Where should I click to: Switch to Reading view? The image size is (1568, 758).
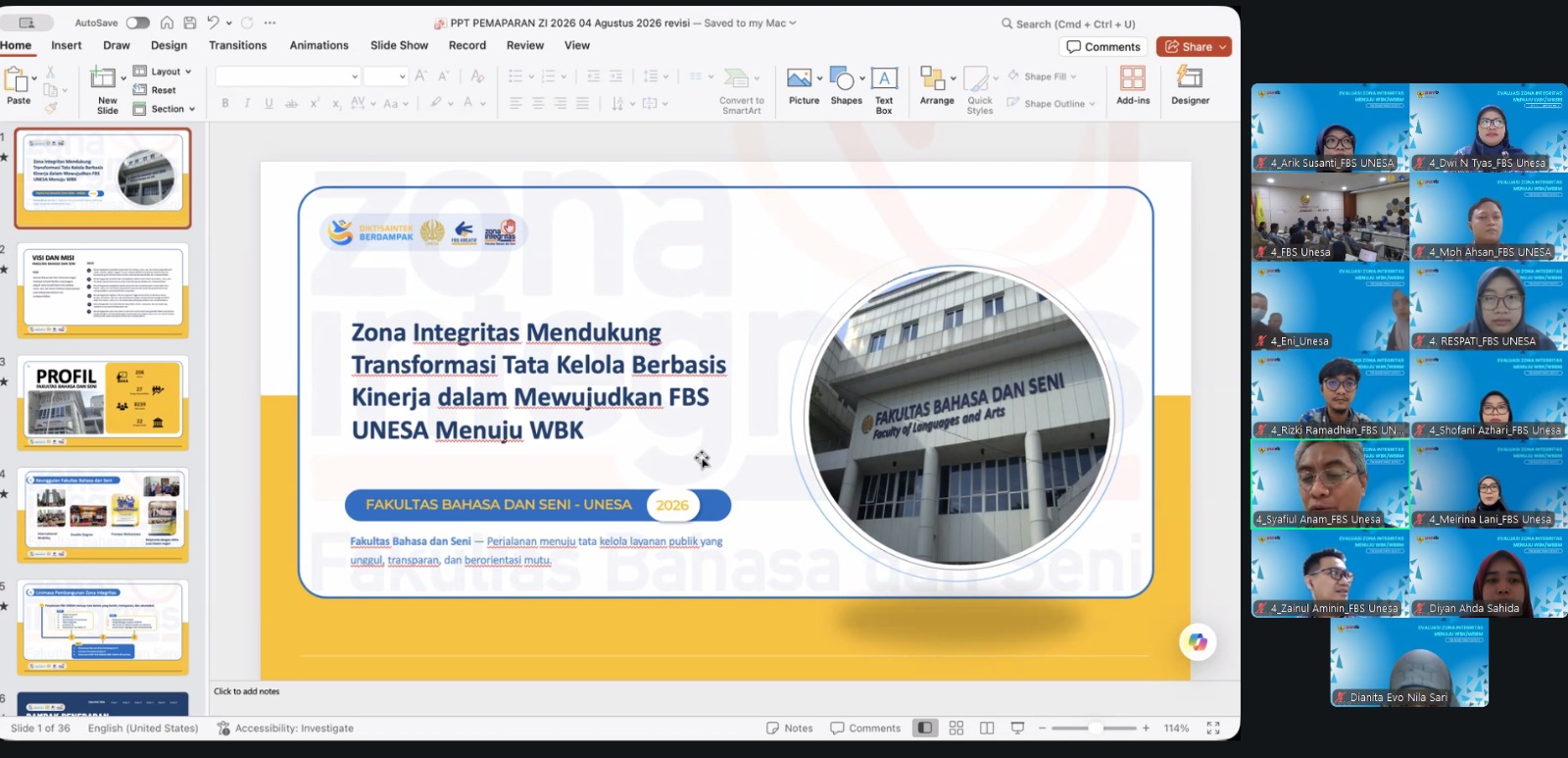(987, 728)
